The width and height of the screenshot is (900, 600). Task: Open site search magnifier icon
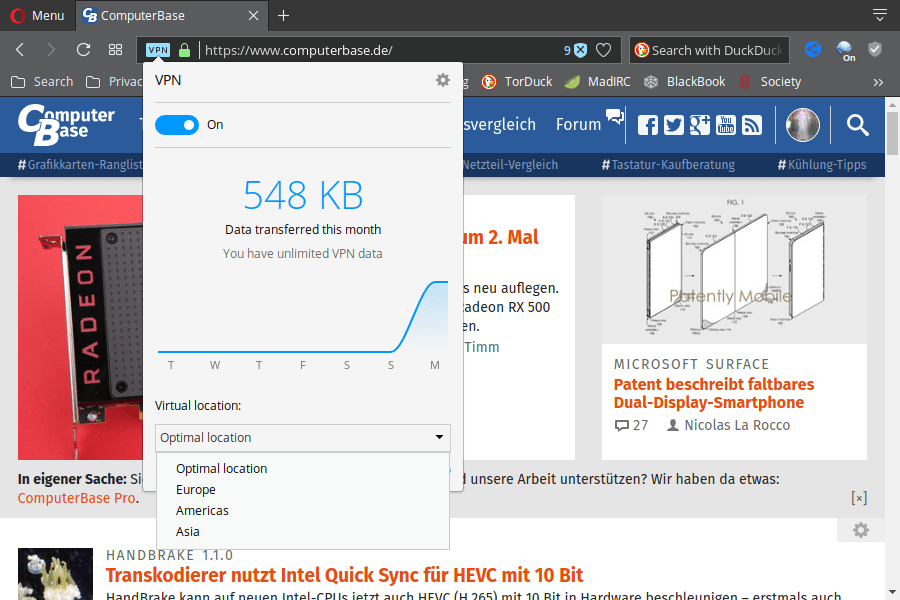click(x=858, y=125)
